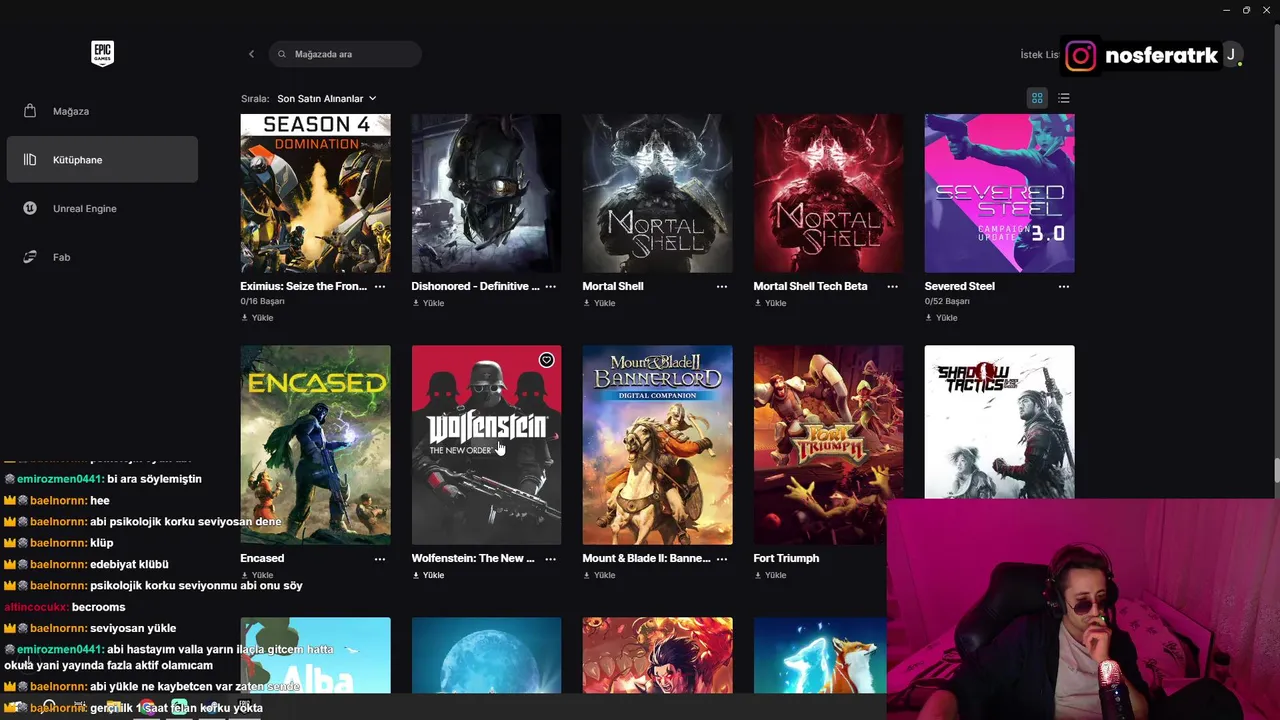Open Eximius cover thumbnail
The height and width of the screenshot is (720, 1280).
tap(315, 193)
